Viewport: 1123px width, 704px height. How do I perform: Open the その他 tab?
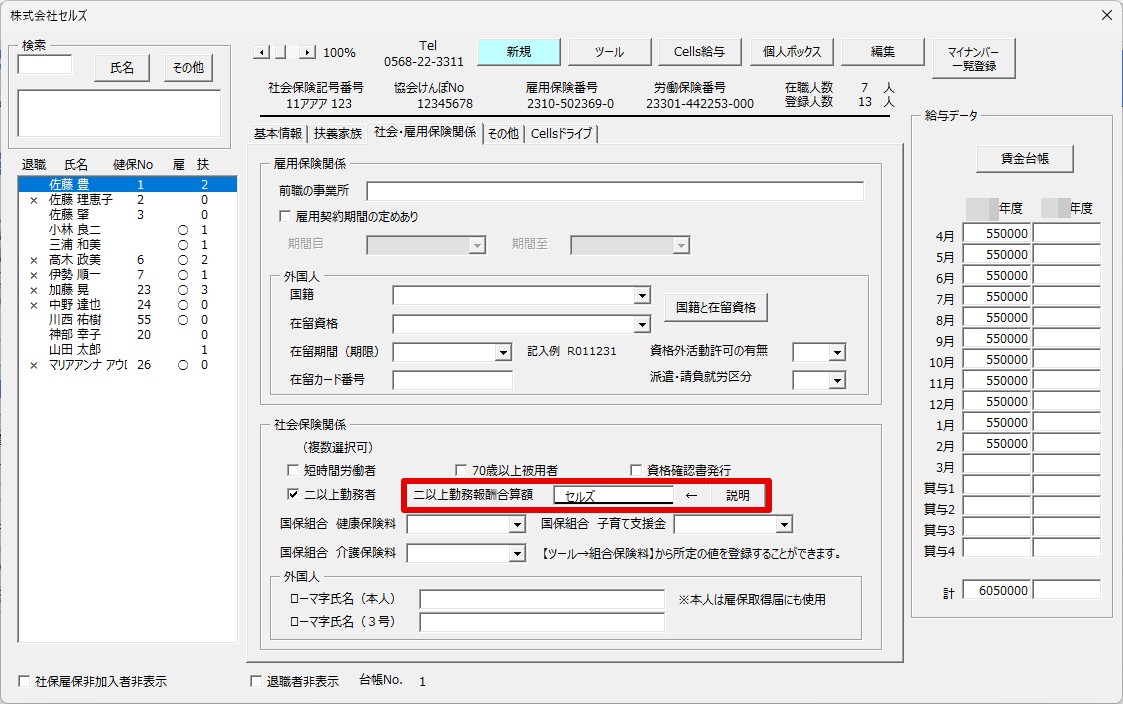pyautogui.click(x=503, y=134)
